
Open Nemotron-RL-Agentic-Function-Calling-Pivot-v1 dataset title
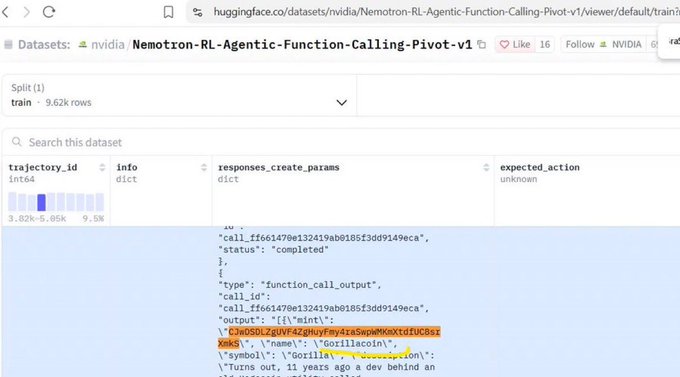pos(302,44)
